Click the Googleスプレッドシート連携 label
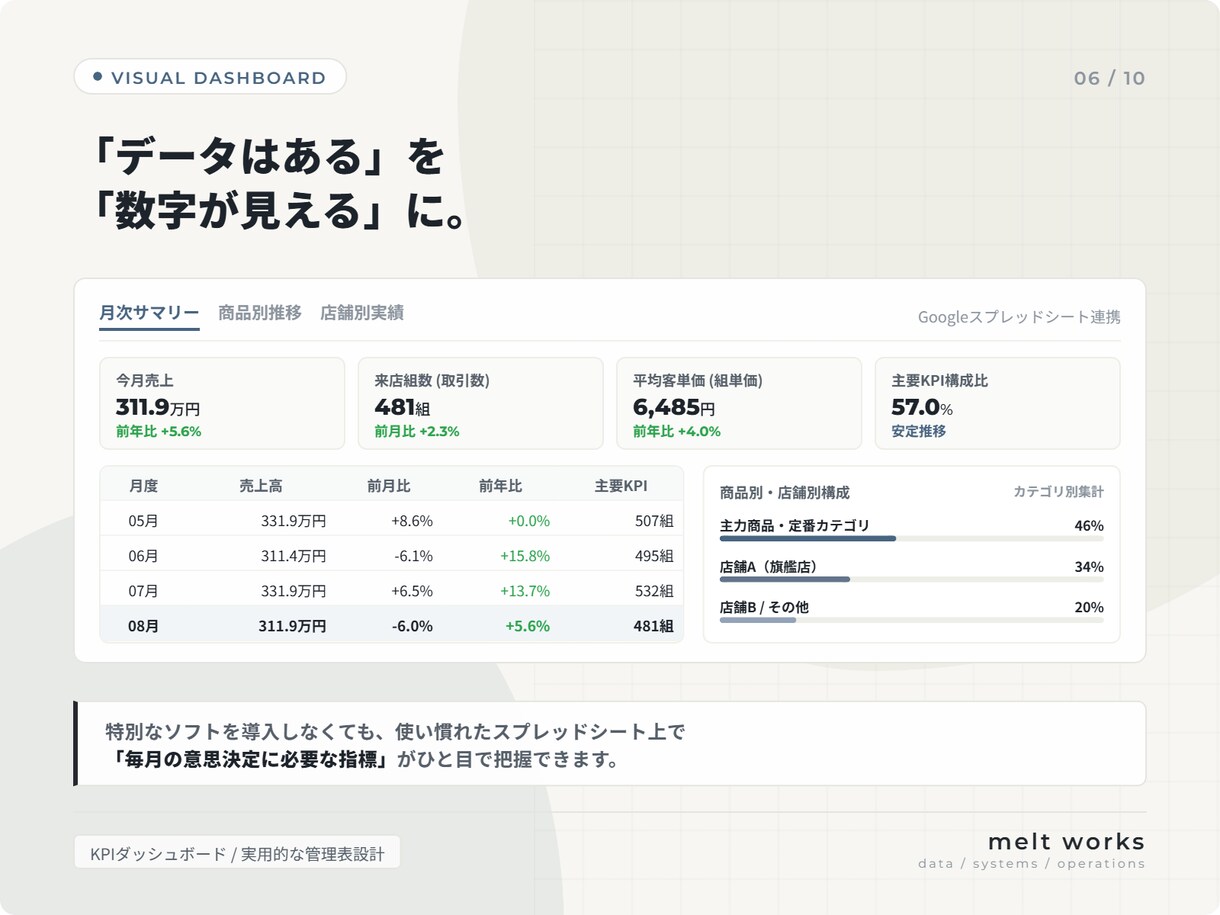 pos(1019,317)
